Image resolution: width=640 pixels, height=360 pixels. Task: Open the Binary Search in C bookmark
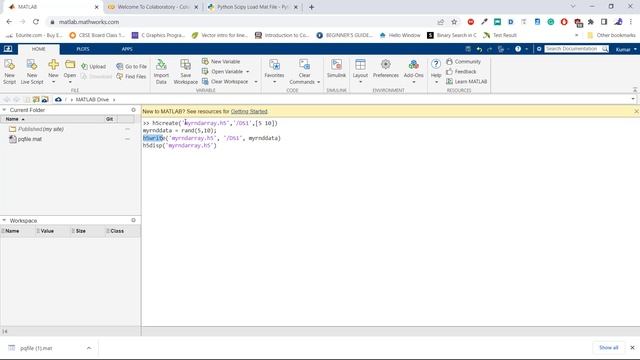(452, 36)
